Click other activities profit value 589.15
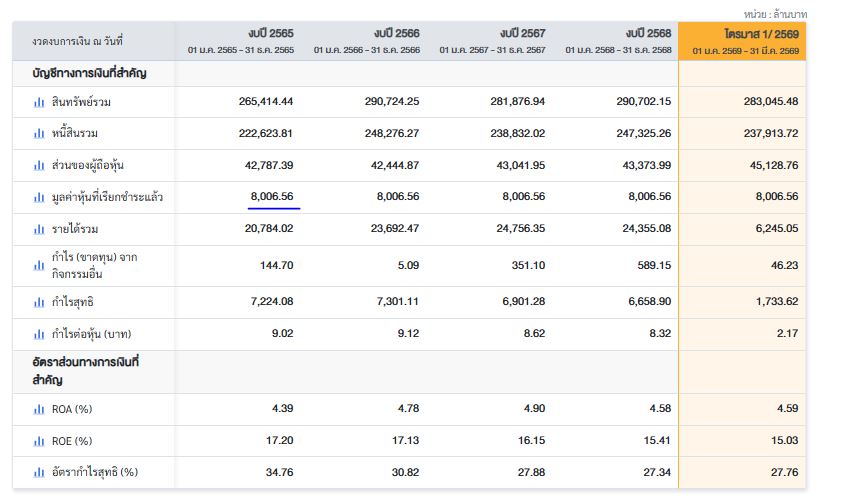This screenshot has width=849, height=499. click(x=654, y=265)
